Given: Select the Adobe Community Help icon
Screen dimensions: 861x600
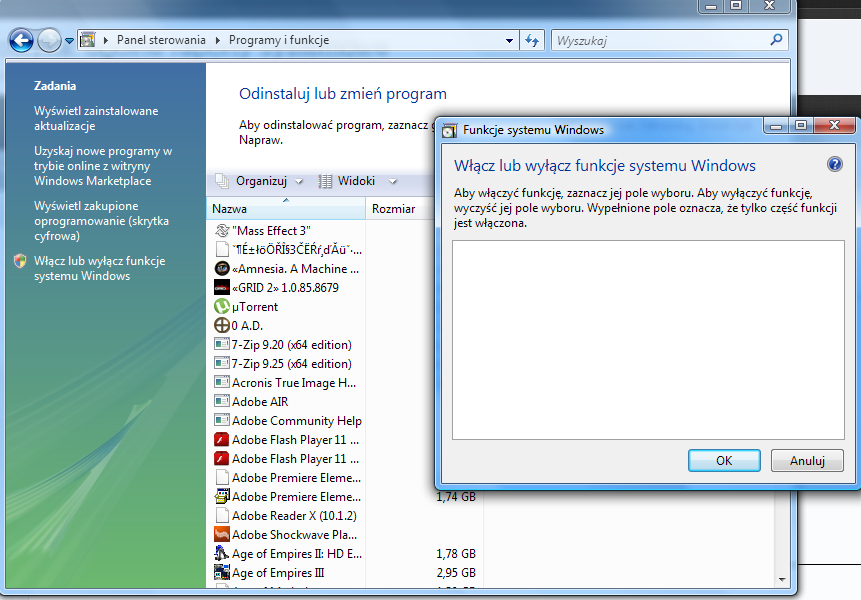Looking at the screenshot, I should point(222,420).
